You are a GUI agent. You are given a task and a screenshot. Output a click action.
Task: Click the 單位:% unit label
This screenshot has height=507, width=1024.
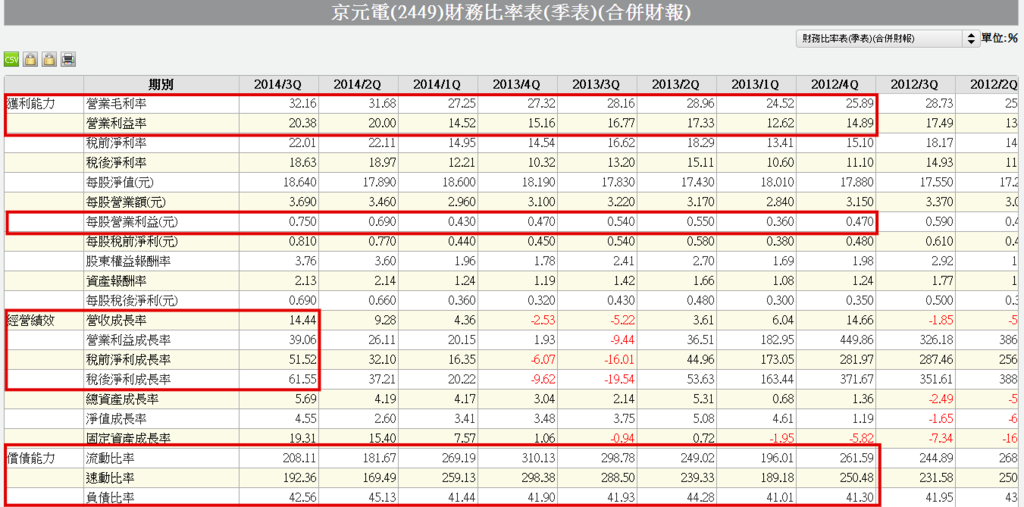coord(1000,39)
